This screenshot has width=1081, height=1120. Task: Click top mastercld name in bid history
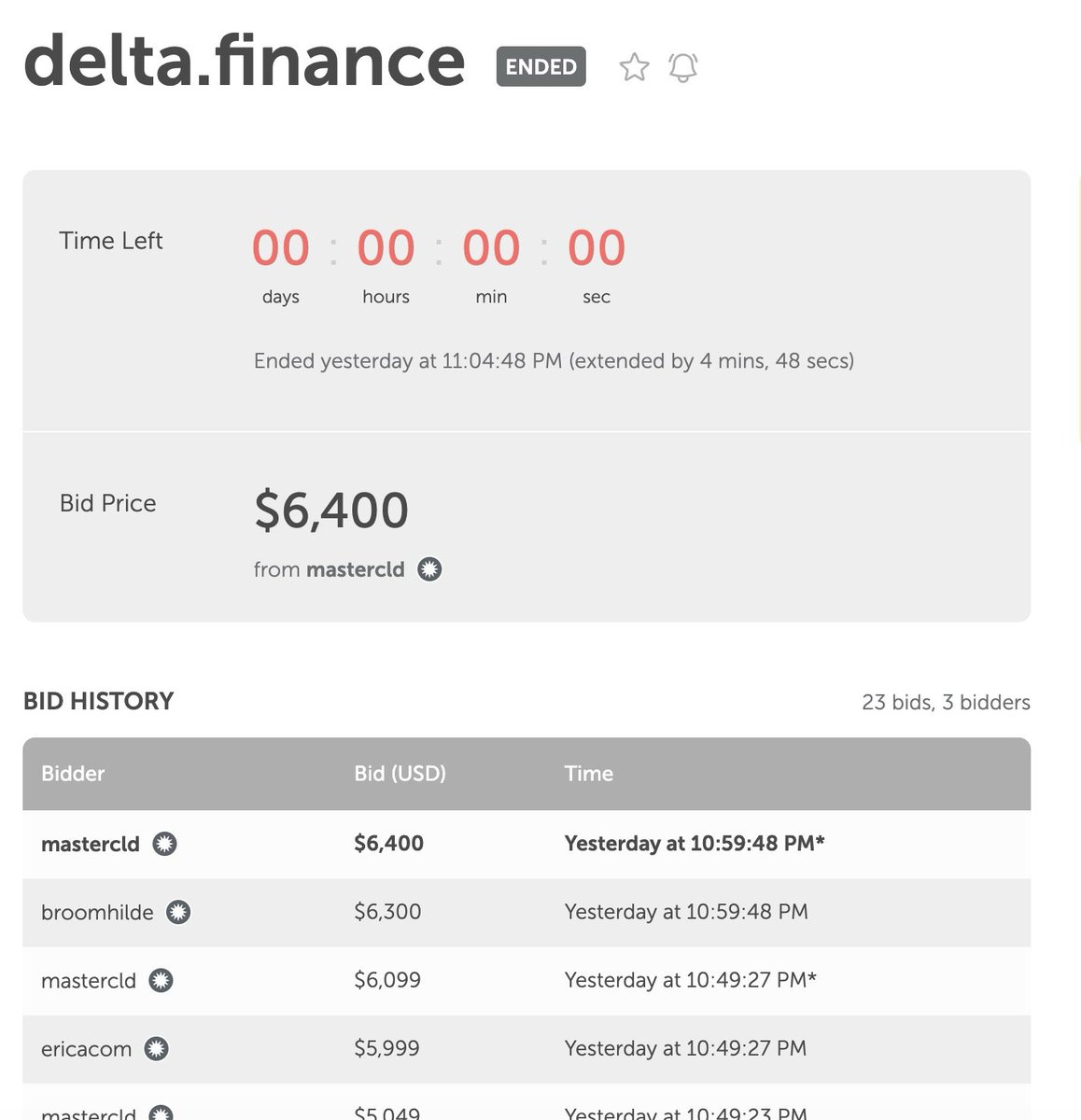[x=91, y=844]
